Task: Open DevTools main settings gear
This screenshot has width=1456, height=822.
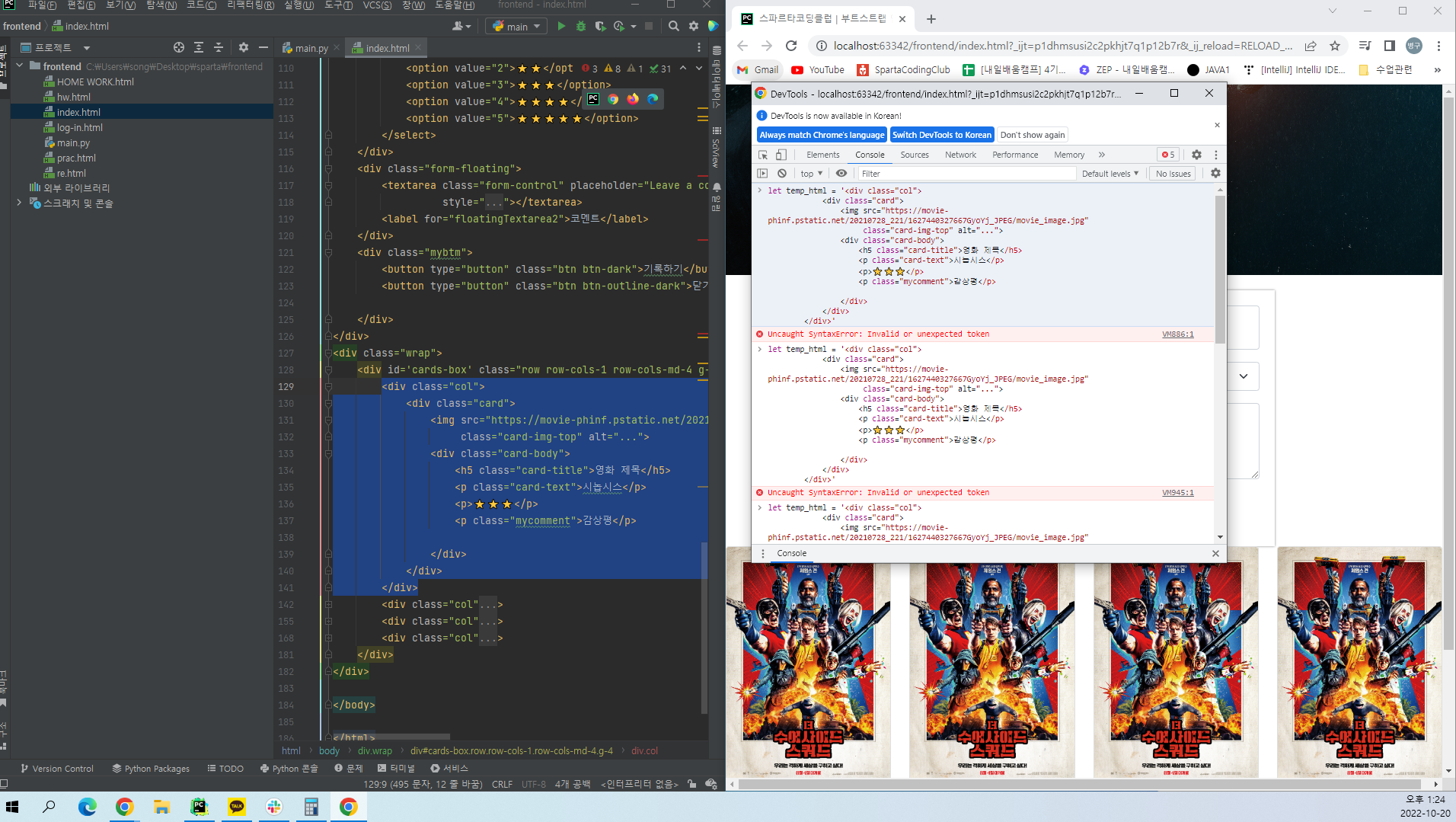Action: (x=1196, y=155)
